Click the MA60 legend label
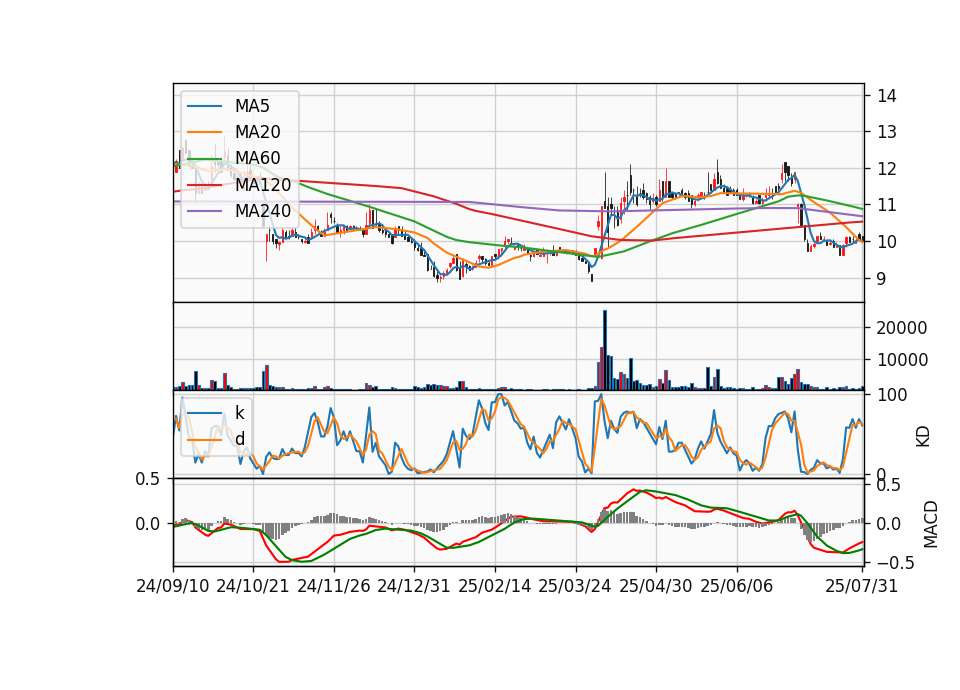This screenshot has width=960, height=690. (257, 158)
